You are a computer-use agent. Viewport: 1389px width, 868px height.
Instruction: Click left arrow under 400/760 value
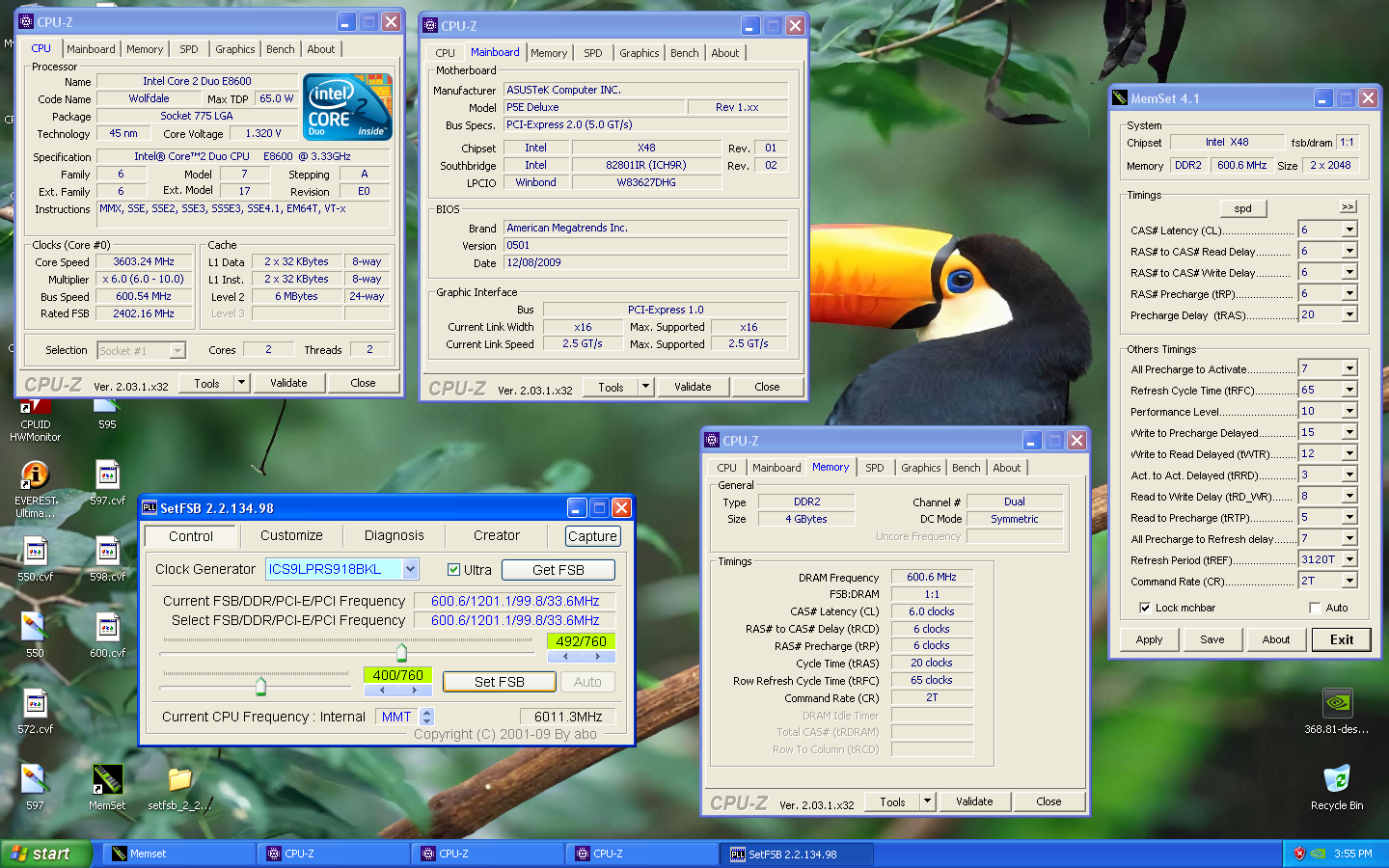click(381, 690)
